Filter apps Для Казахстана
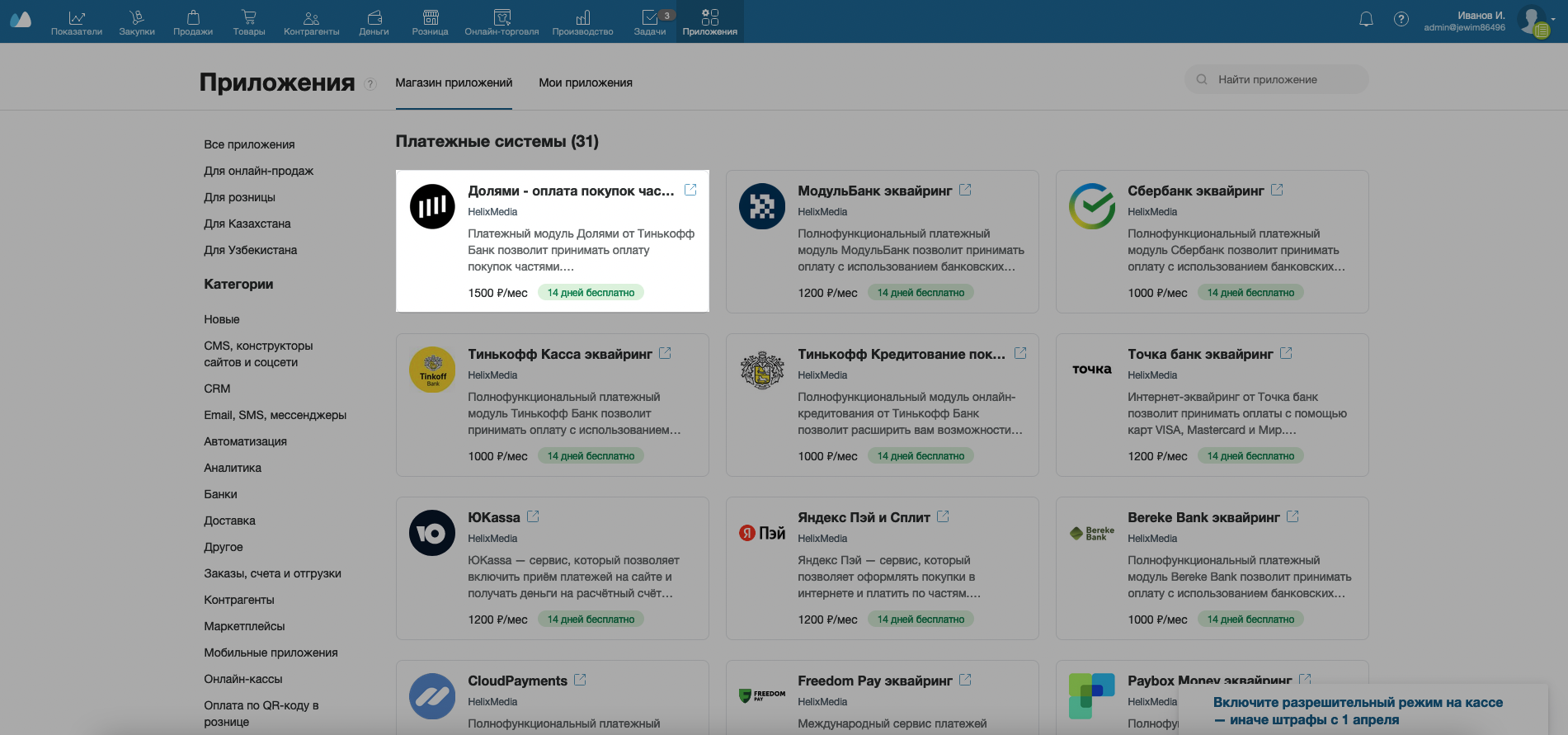 pos(247,224)
